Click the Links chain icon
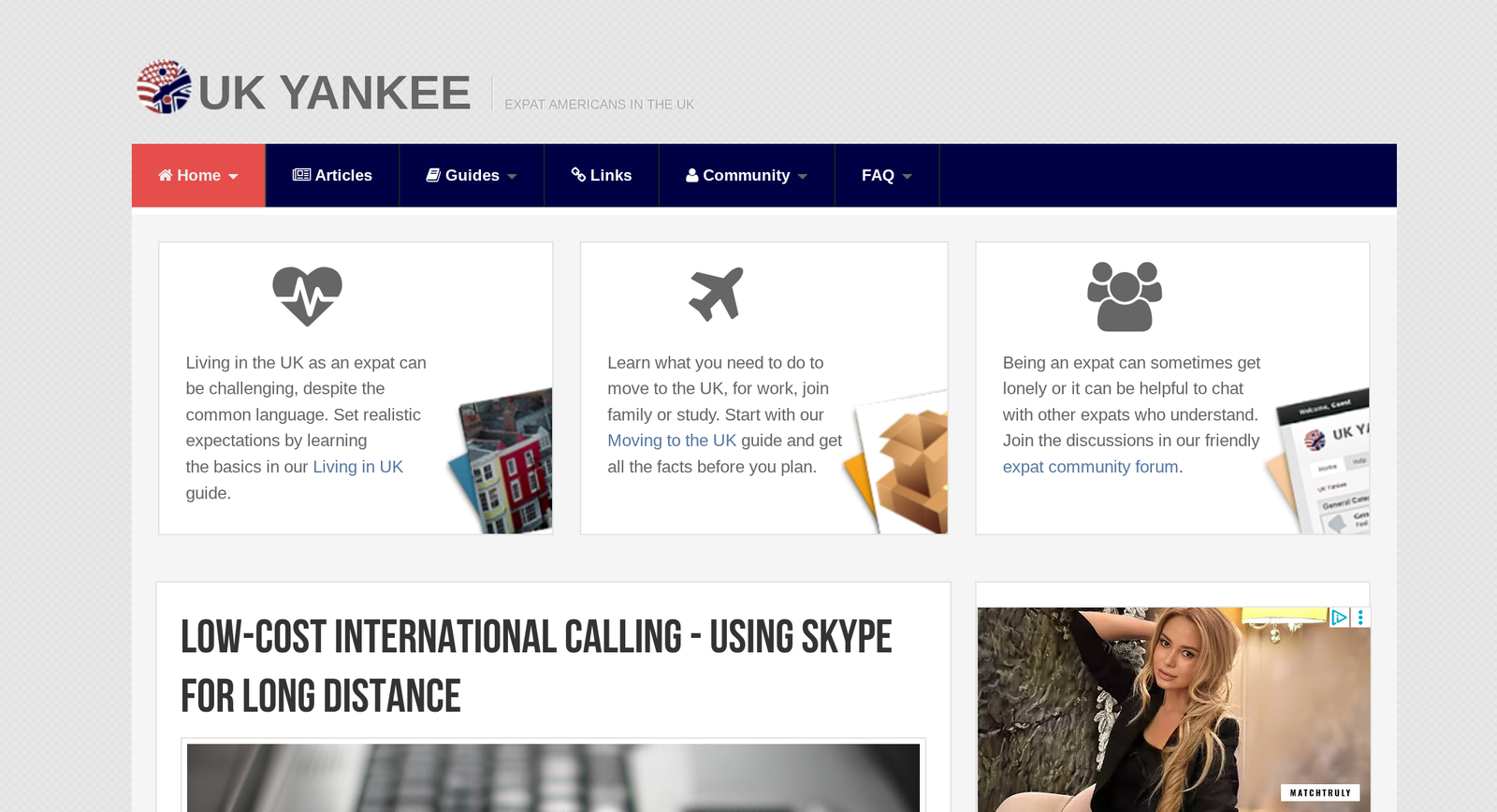The width and height of the screenshot is (1497, 812). [578, 175]
